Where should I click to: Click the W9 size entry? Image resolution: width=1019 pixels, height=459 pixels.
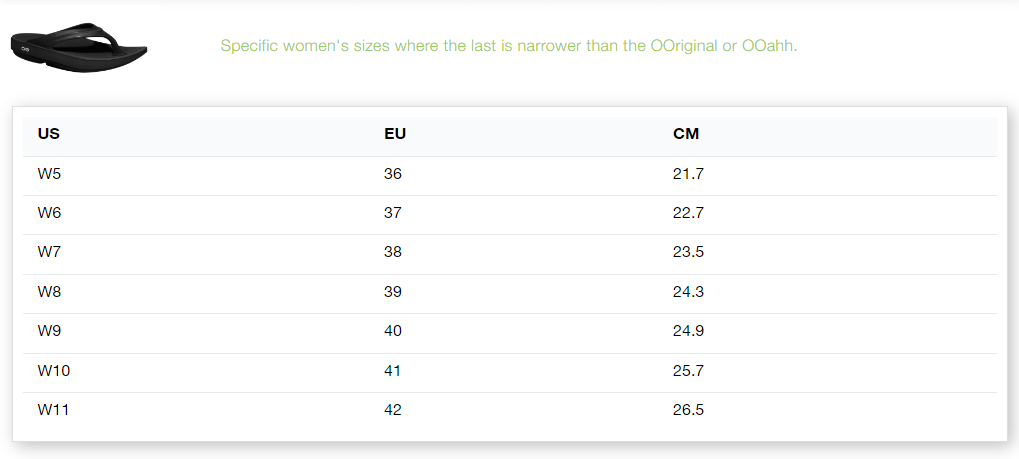49,331
